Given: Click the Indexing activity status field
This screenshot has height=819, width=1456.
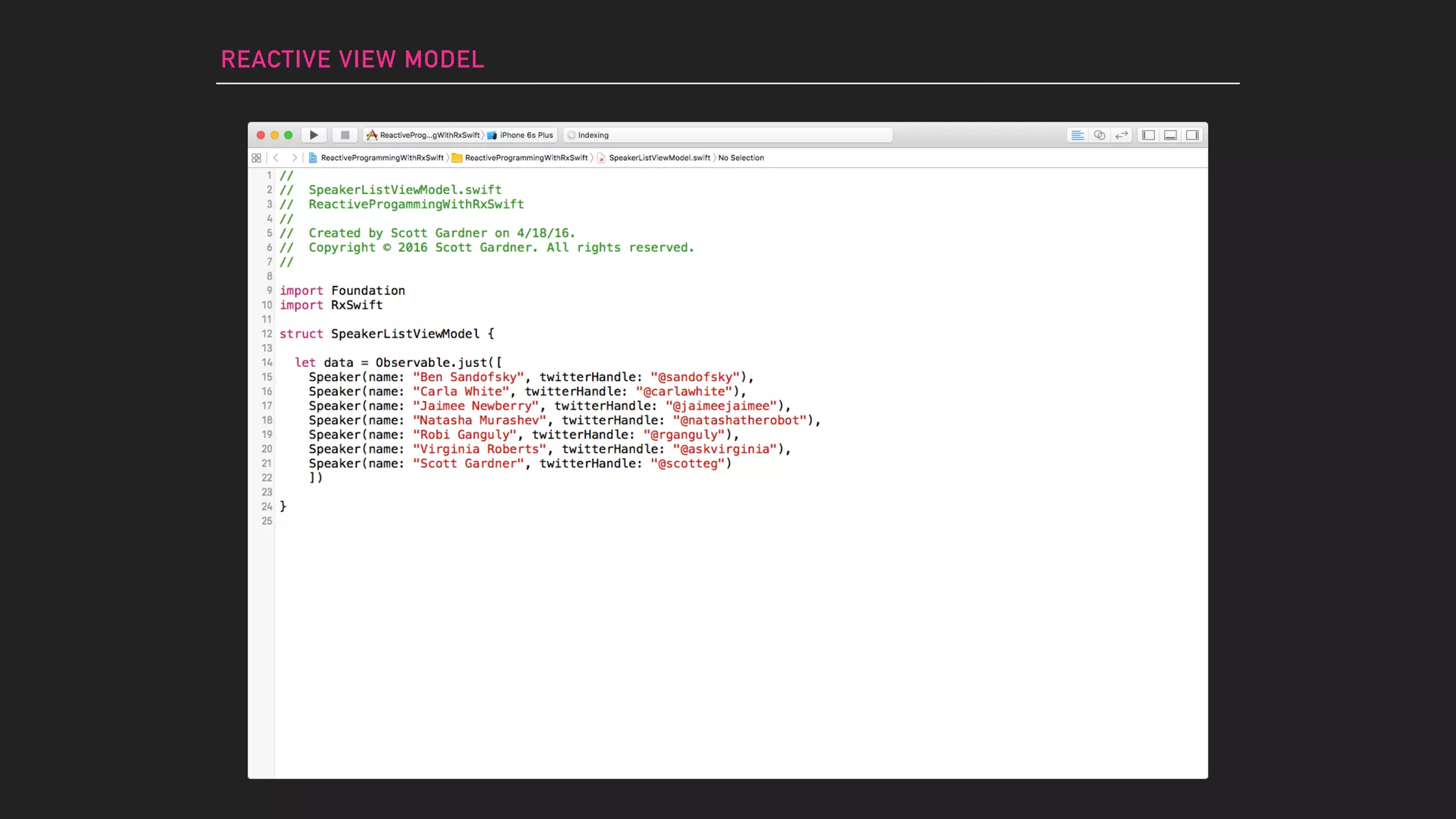Looking at the screenshot, I should [728, 135].
